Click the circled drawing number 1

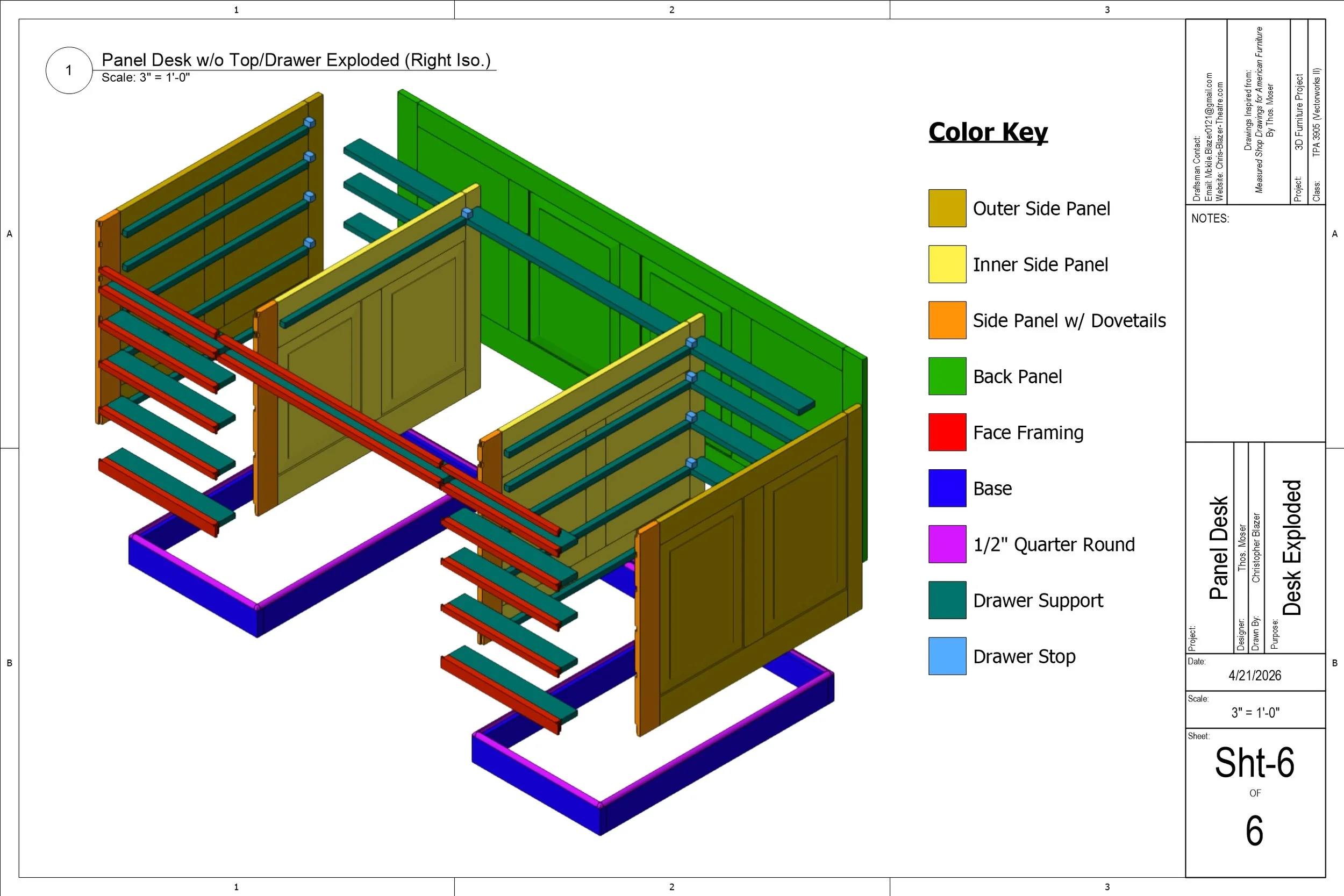[69, 70]
